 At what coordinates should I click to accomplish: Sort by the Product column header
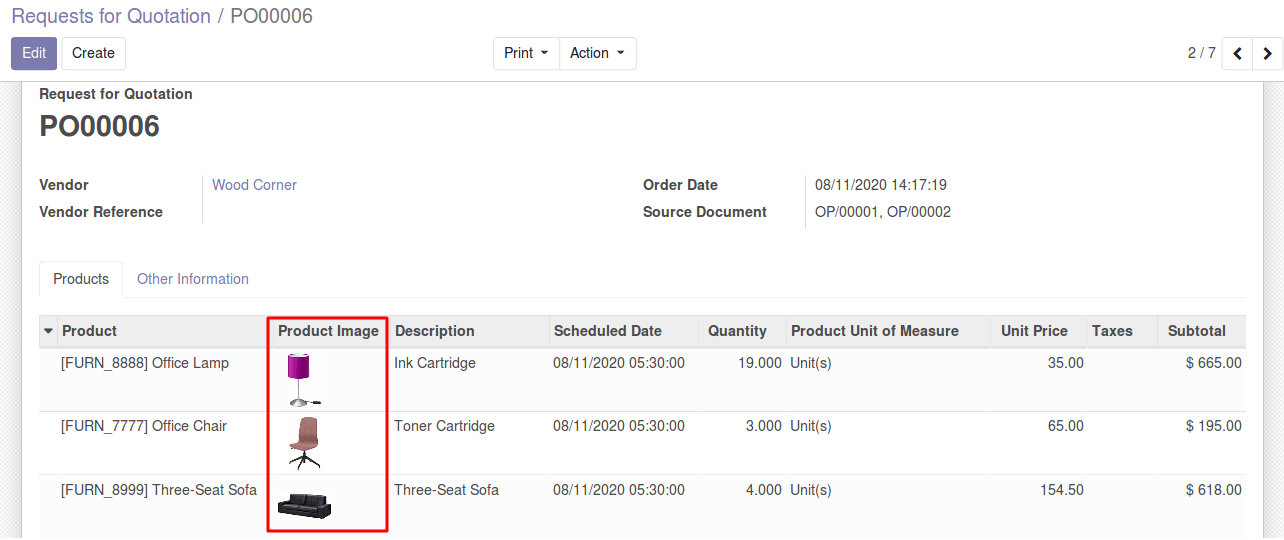pos(89,331)
